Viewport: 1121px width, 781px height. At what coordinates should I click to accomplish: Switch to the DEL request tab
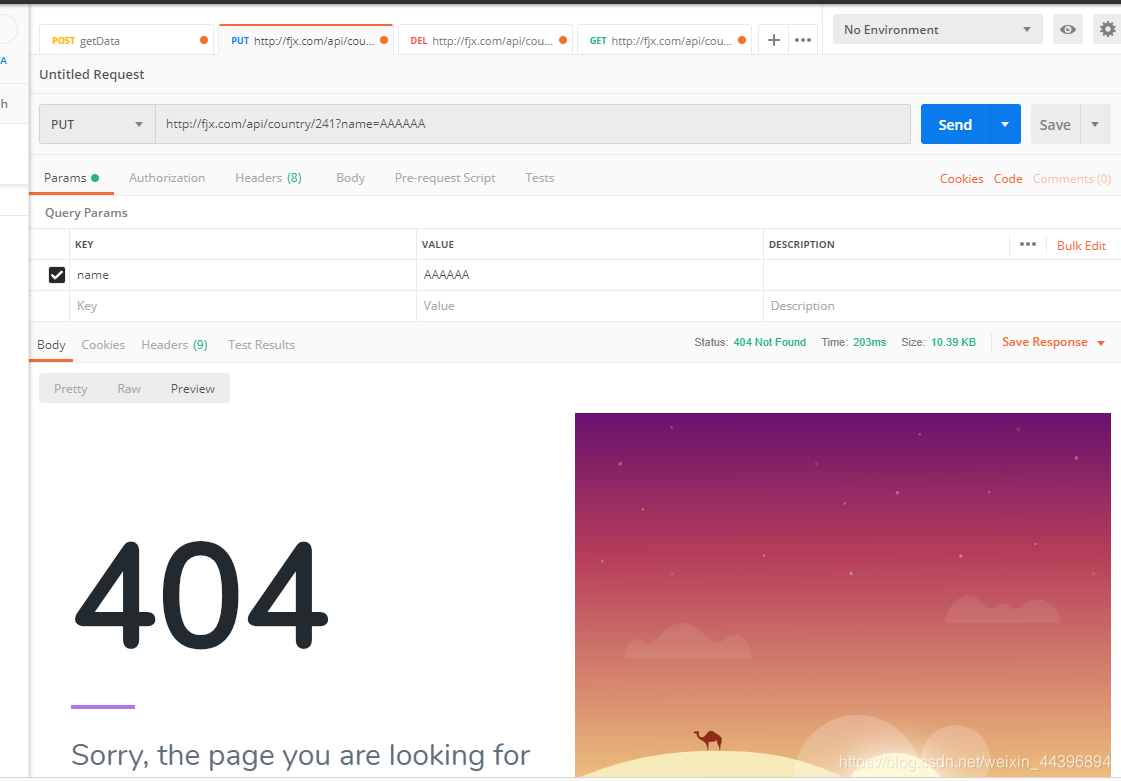(485, 41)
